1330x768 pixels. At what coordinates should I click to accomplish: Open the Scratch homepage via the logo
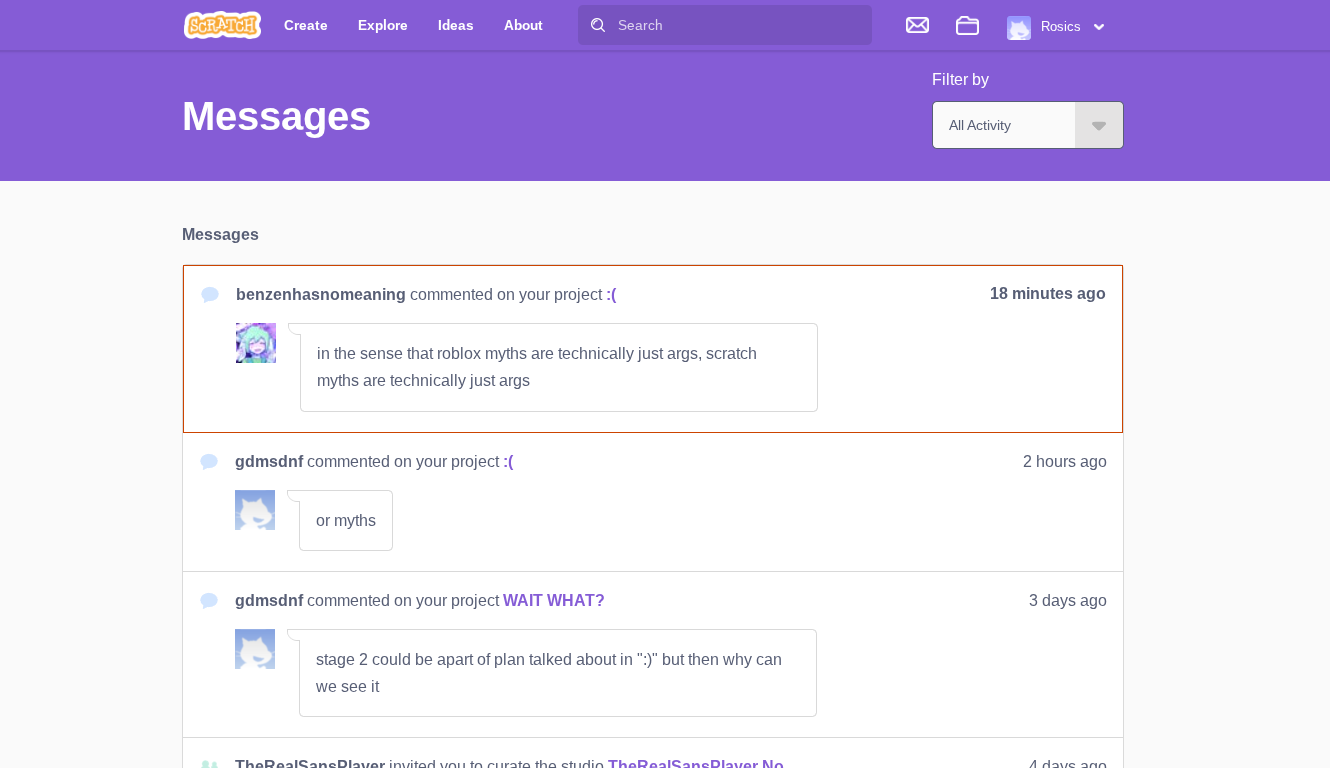click(222, 25)
